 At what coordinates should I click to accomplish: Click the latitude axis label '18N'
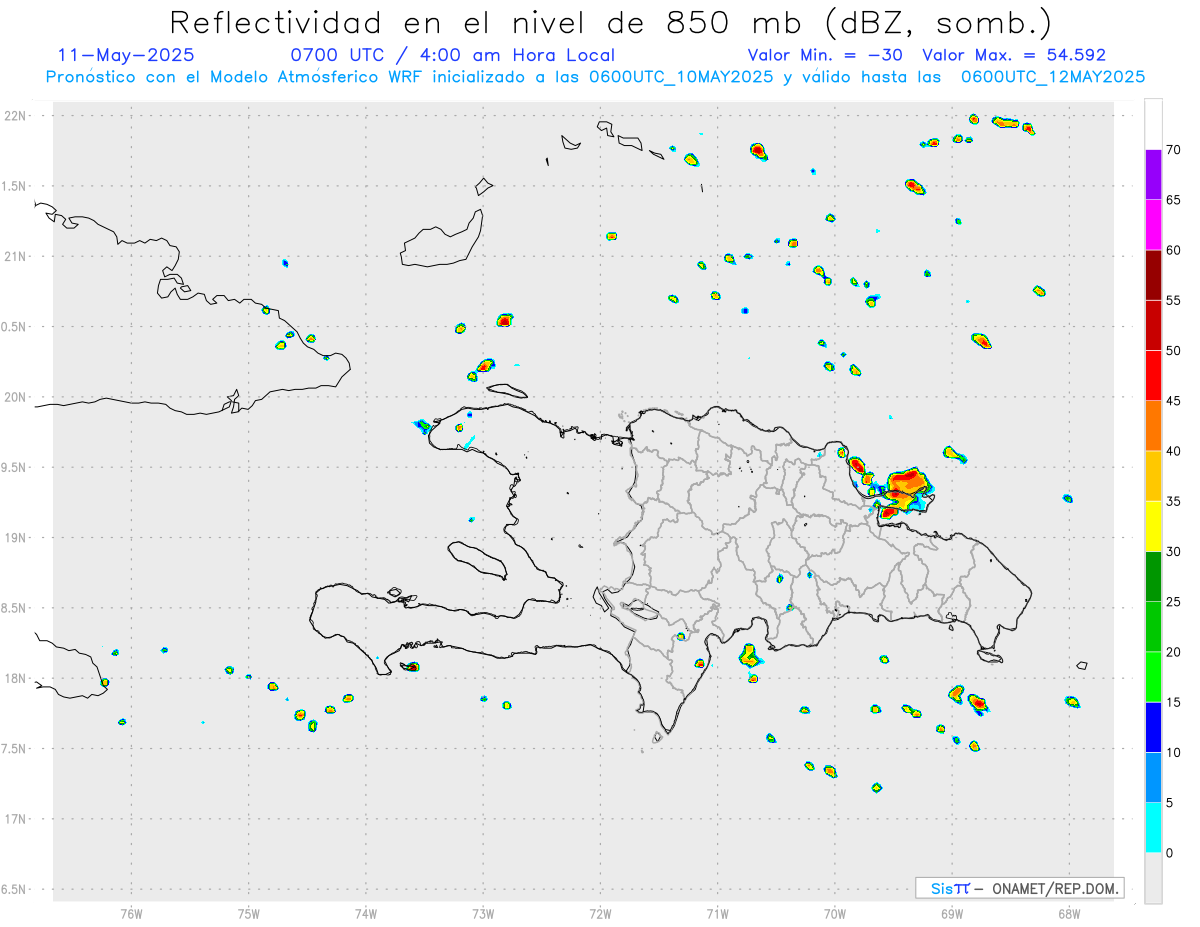pos(15,679)
